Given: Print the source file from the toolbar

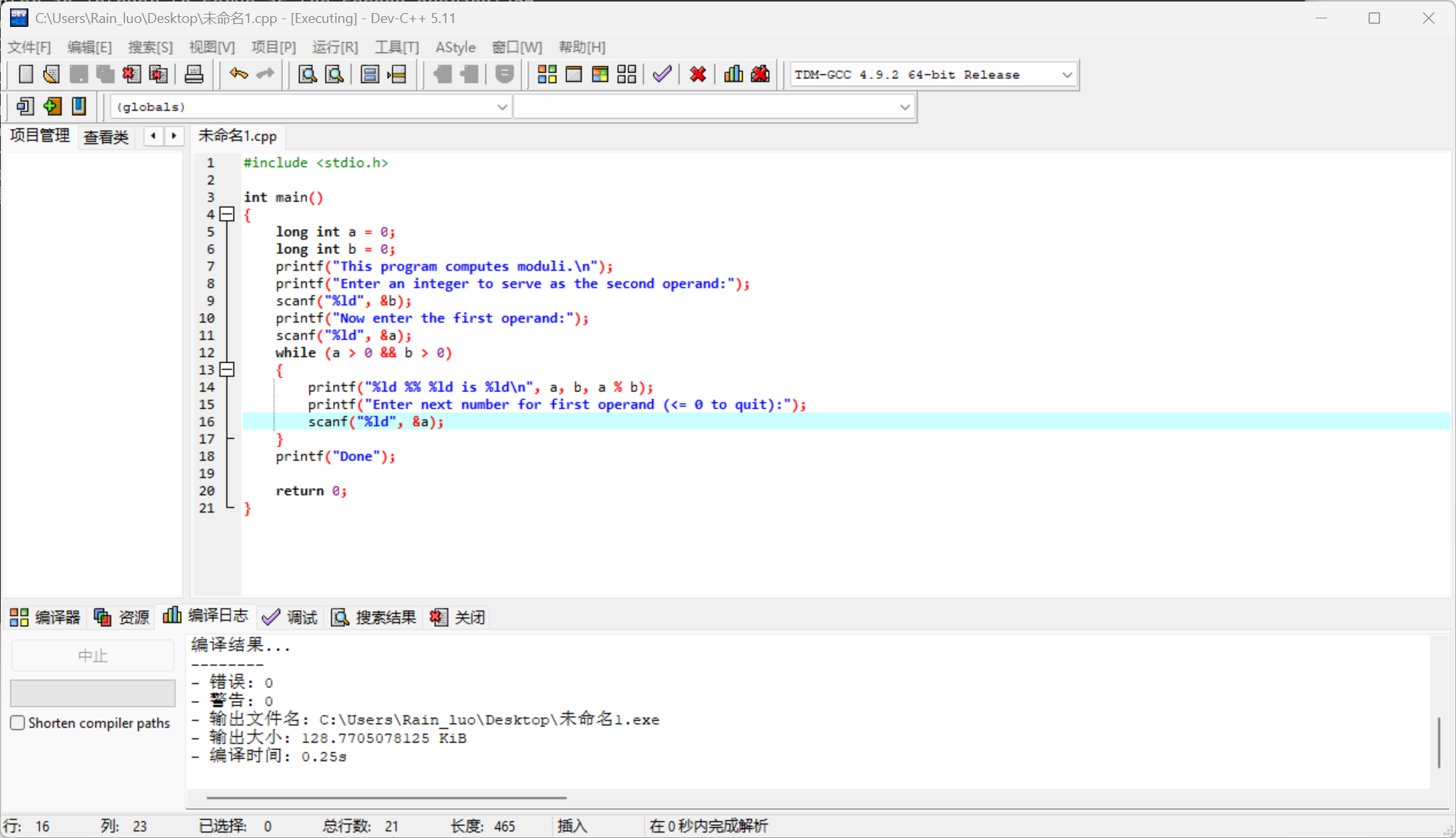Looking at the screenshot, I should (x=194, y=74).
